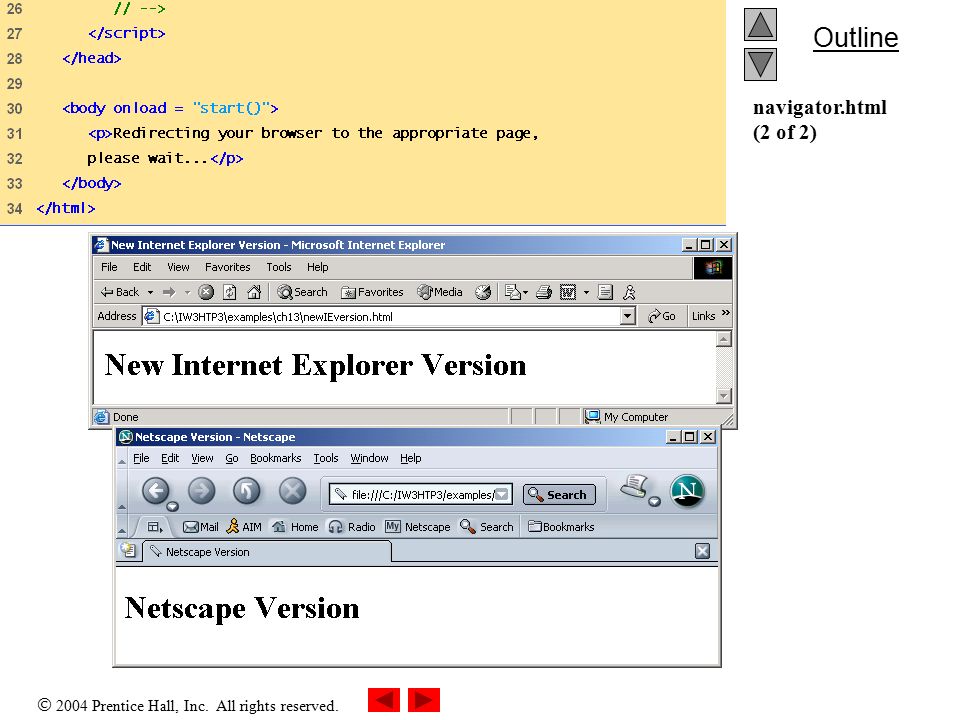Expand the Netscape URL bar dropdown

[502, 495]
